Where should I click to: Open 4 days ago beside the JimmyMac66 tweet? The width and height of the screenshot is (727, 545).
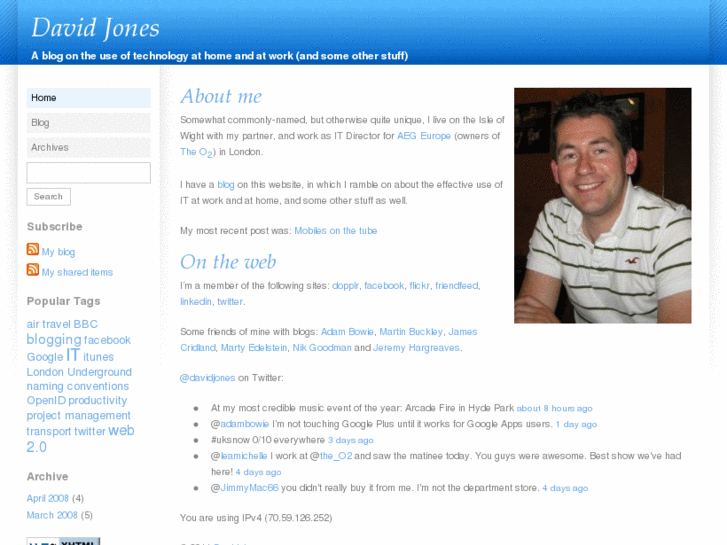(565, 488)
